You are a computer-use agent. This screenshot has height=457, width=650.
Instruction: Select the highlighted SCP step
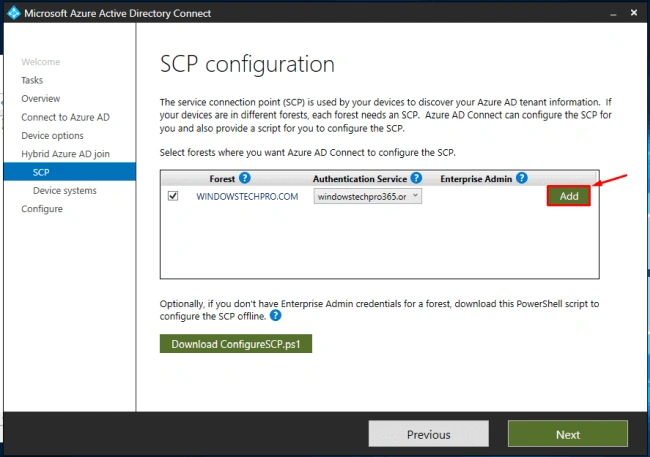pos(70,172)
